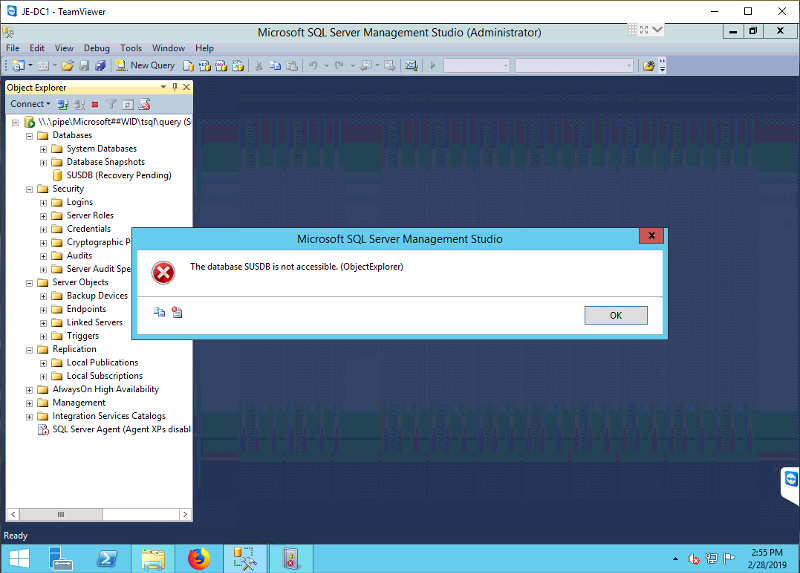800x573 pixels.
Task: Click the Redo arrow icon
Action: (x=339, y=65)
